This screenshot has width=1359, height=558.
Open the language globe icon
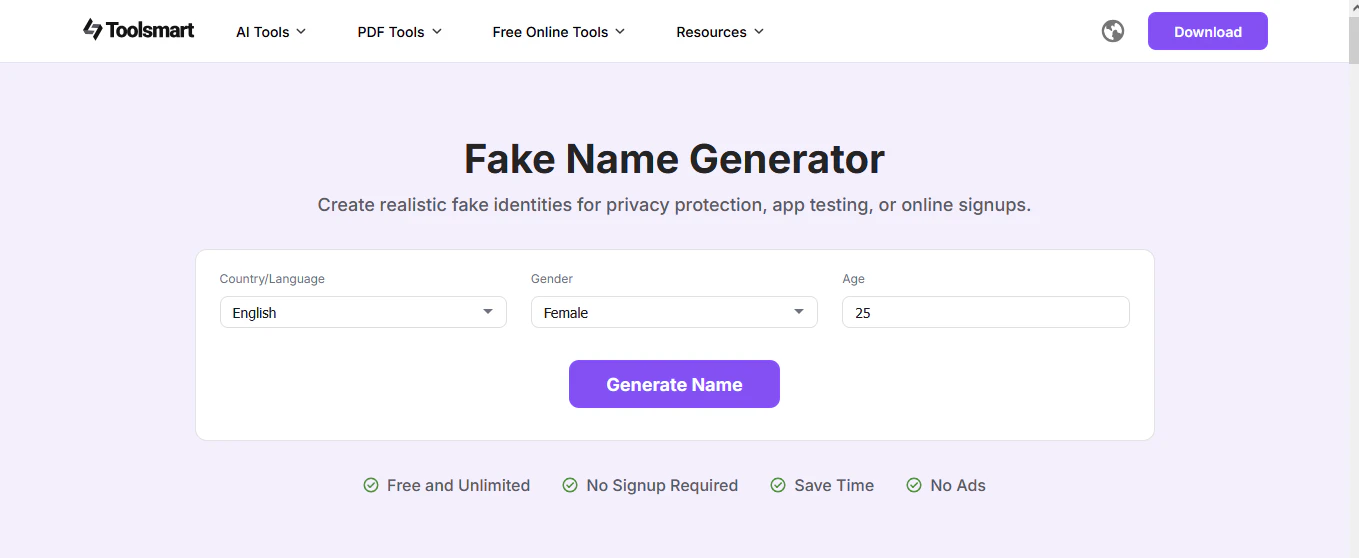point(1113,31)
